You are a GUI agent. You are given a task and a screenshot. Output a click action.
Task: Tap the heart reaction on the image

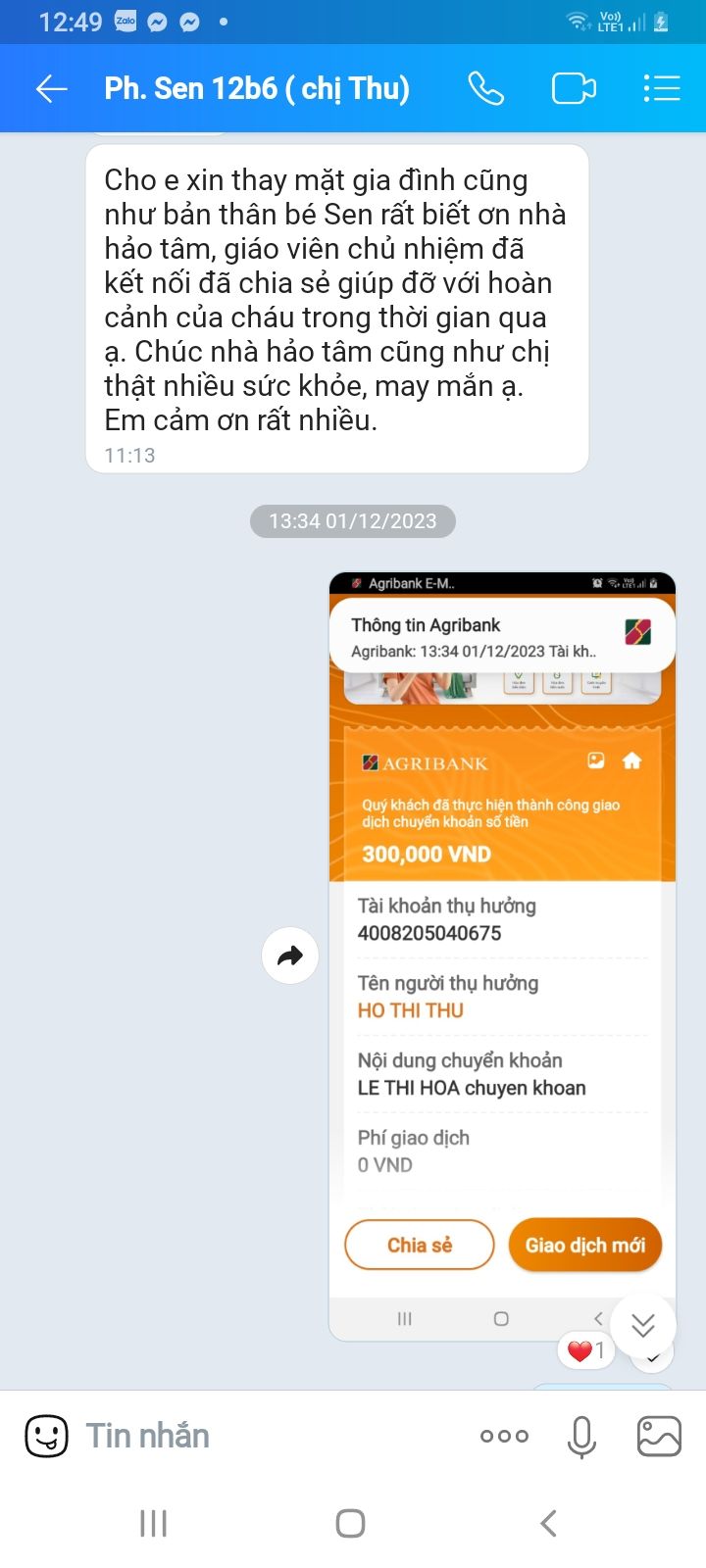(585, 1351)
